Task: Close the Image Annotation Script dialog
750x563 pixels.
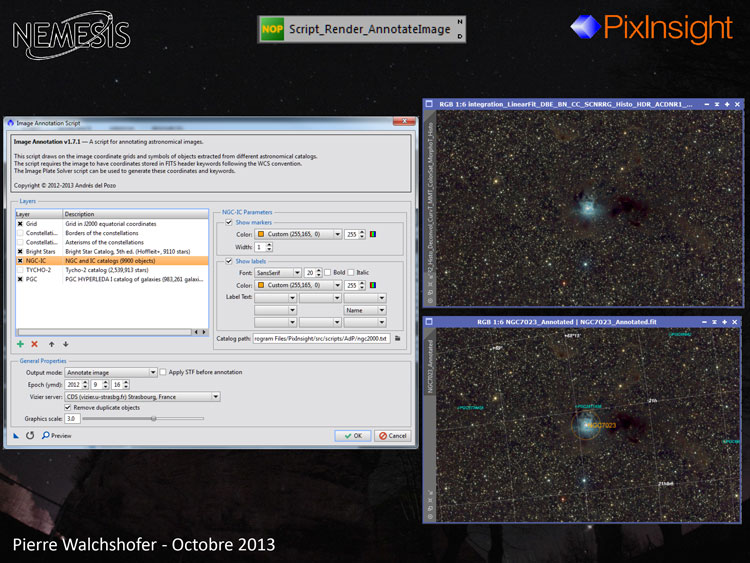Action: (404, 121)
